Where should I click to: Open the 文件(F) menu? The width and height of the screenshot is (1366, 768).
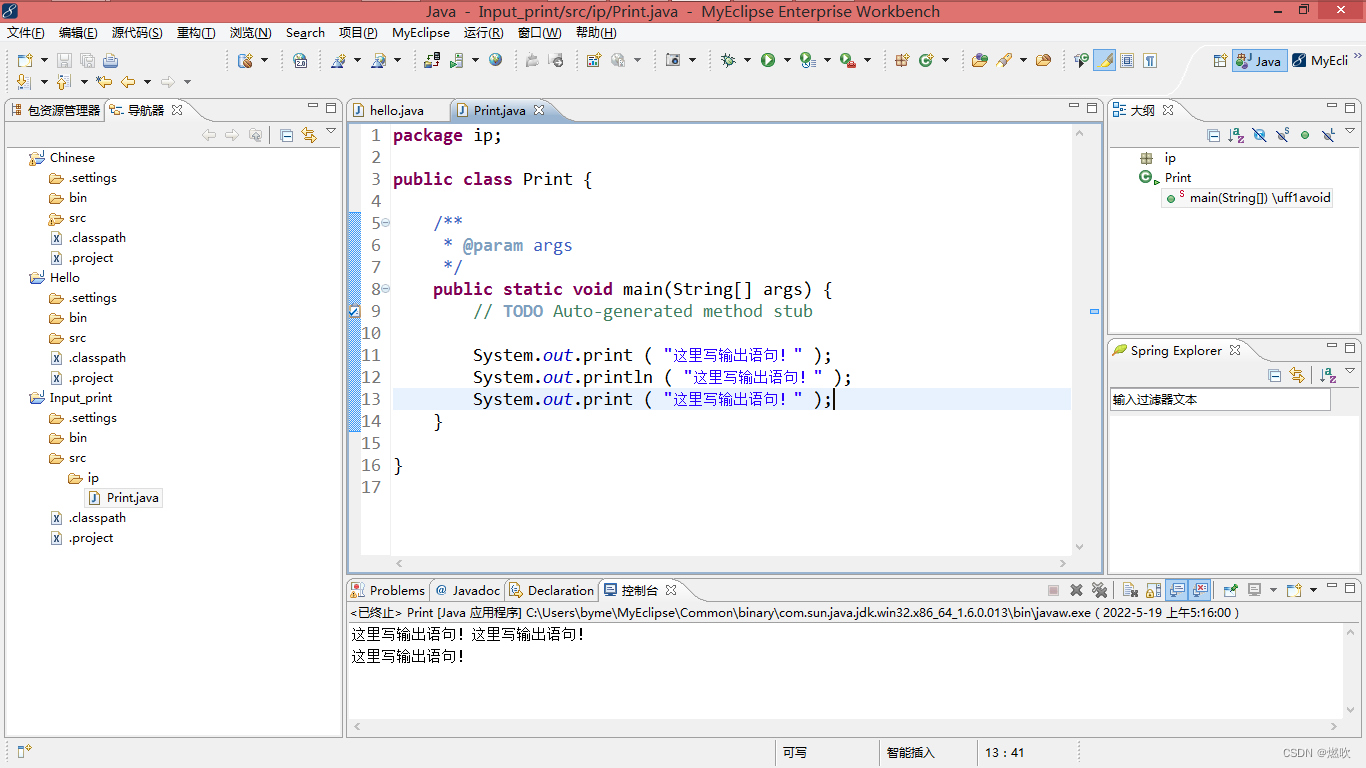pyautogui.click(x=25, y=33)
